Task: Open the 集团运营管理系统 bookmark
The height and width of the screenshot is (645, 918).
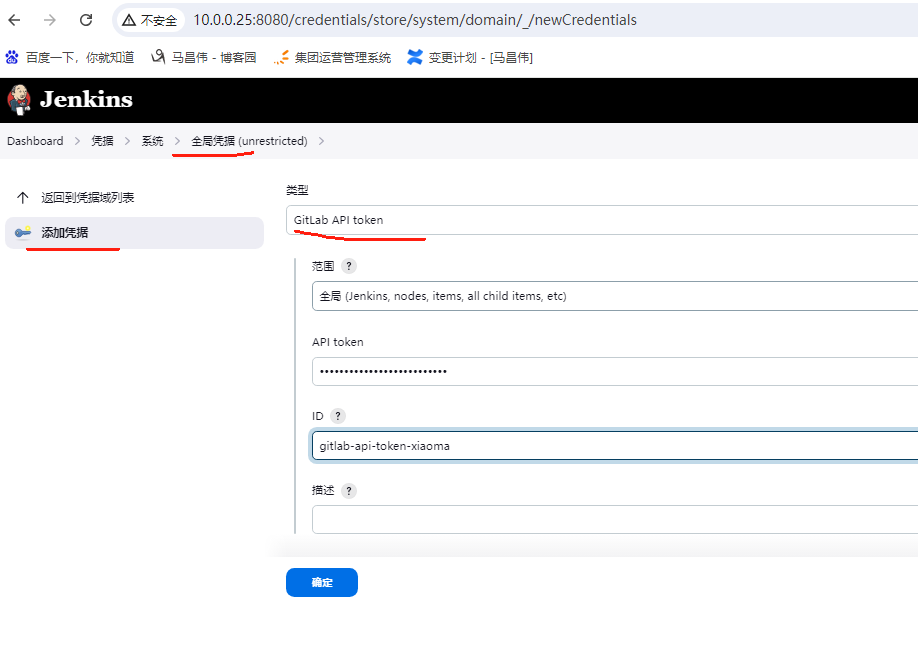Action: click(x=333, y=57)
